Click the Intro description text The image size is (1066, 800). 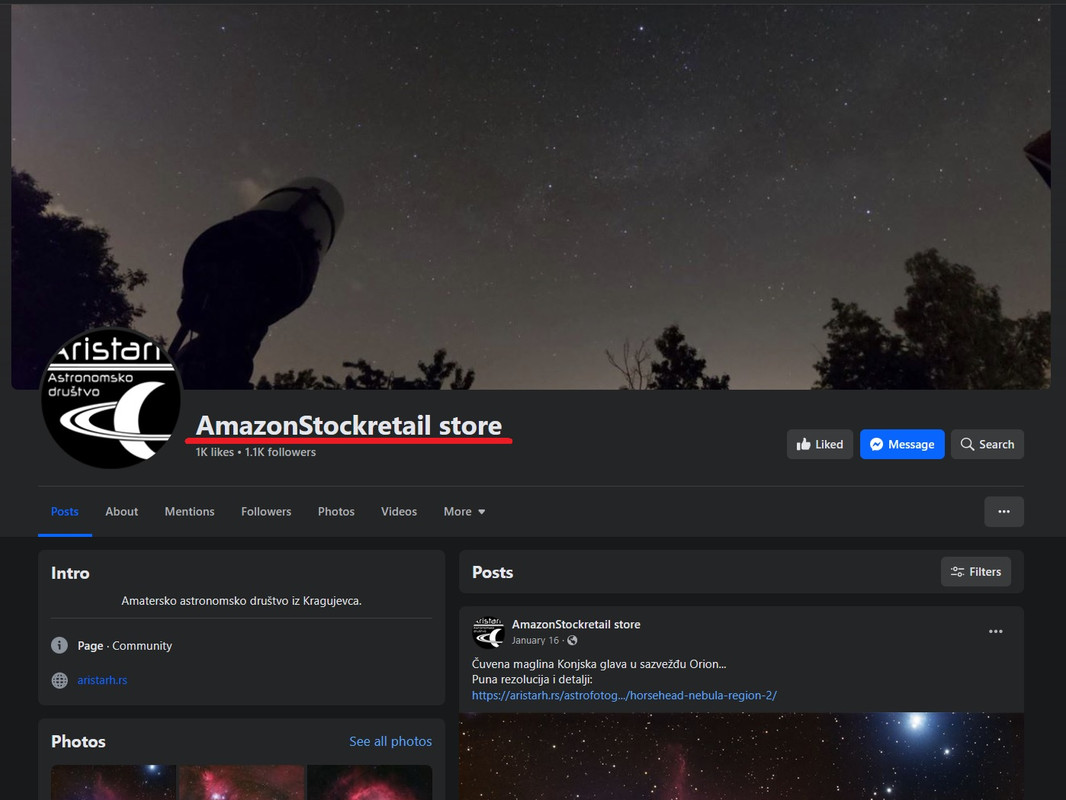tap(241, 601)
